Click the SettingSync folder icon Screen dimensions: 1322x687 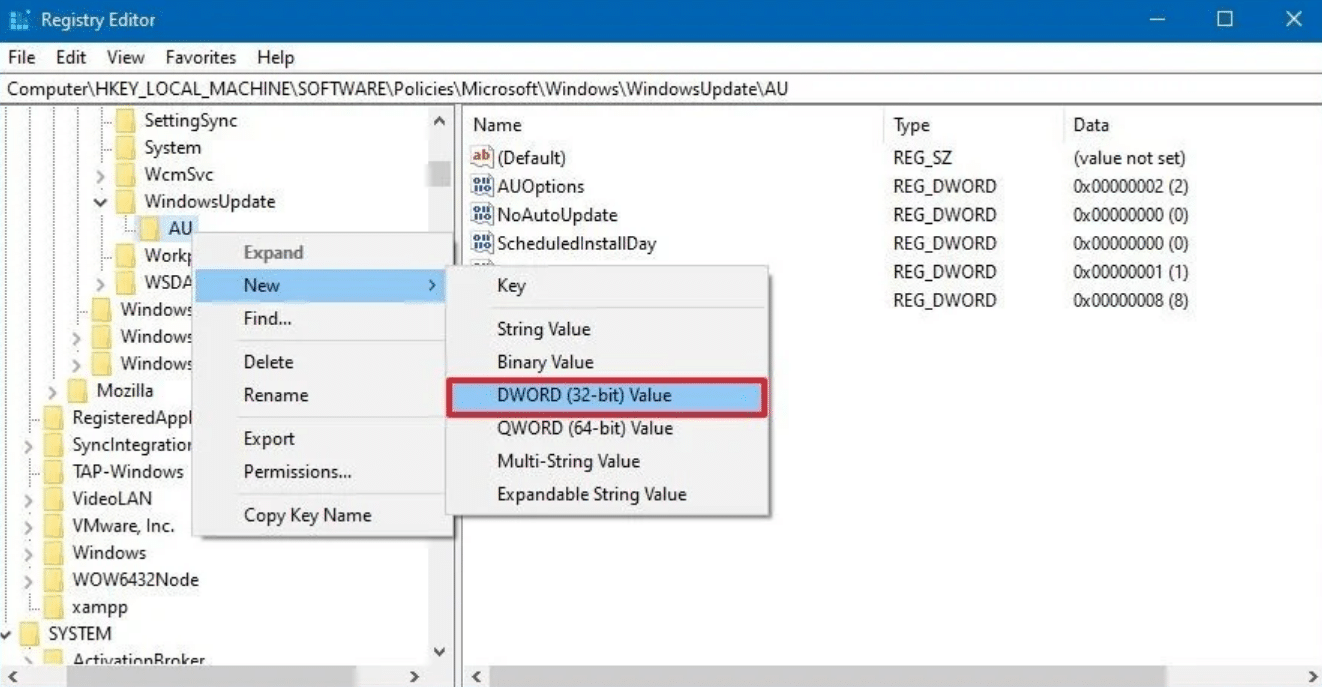[x=126, y=121]
